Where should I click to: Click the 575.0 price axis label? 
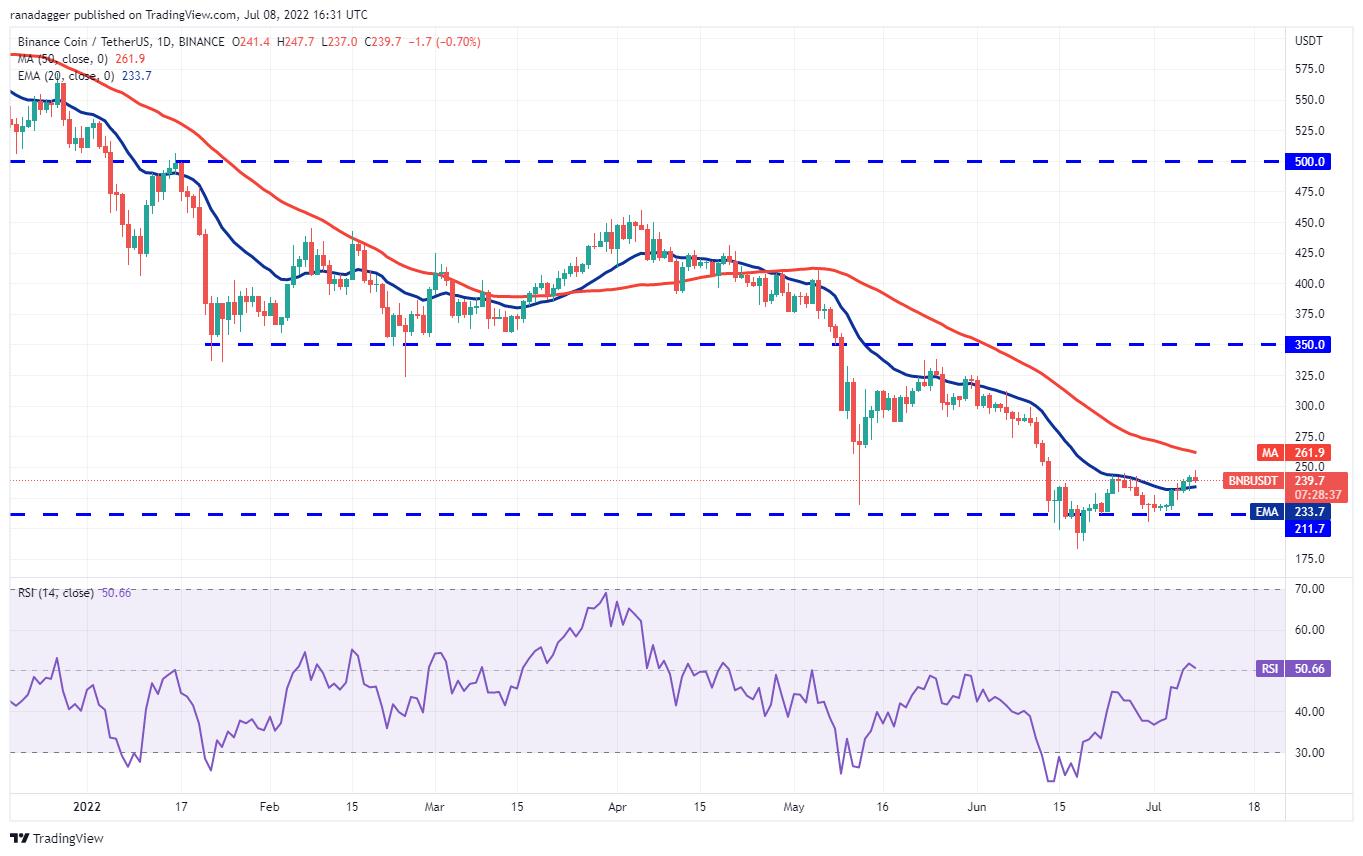point(1309,69)
